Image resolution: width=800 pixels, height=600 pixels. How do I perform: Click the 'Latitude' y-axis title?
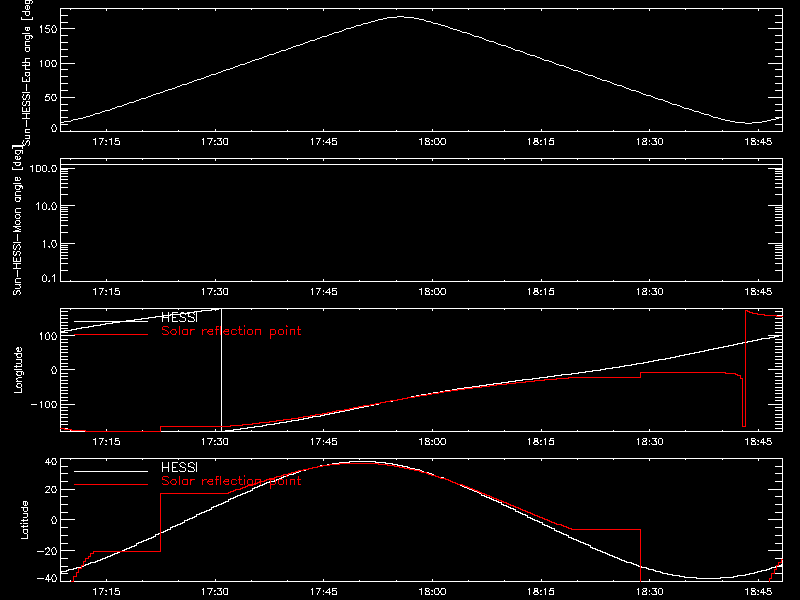[x=24, y=520]
